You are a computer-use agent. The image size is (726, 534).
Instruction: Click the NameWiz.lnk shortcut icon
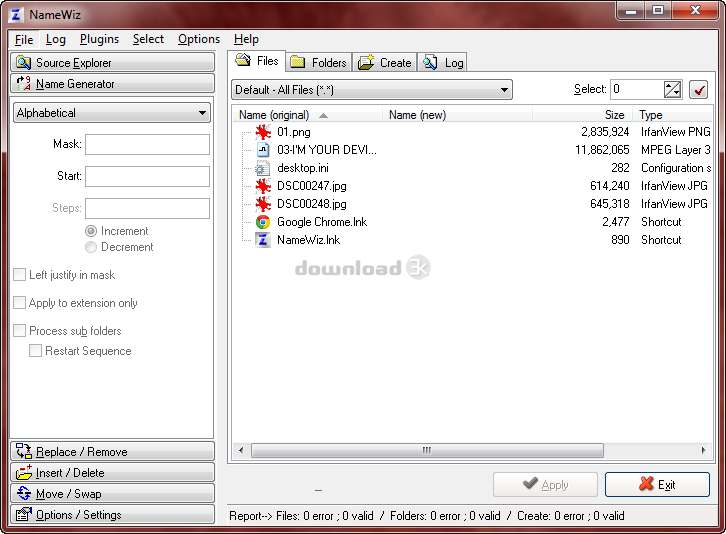[x=263, y=240]
